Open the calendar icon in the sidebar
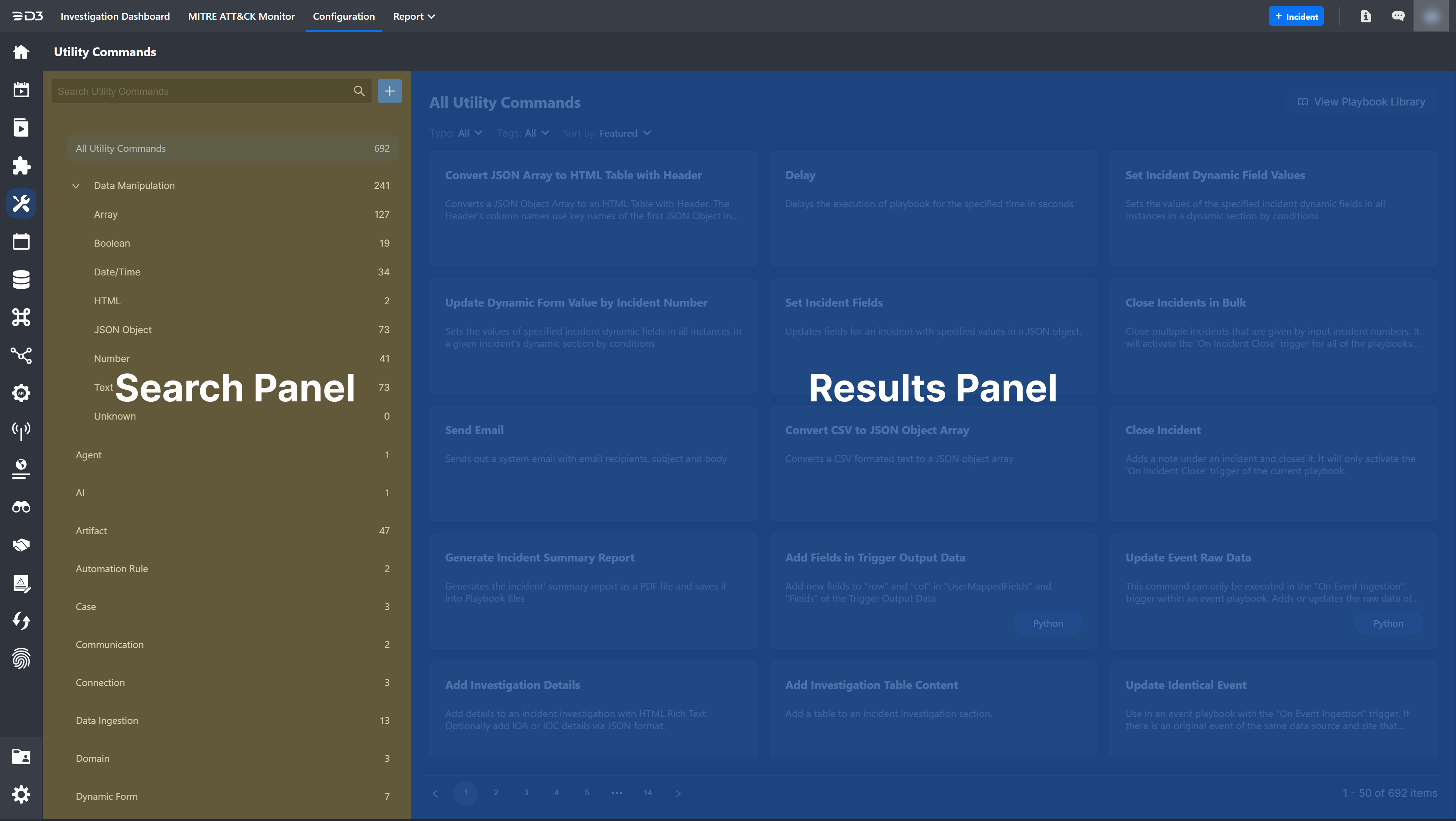This screenshot has width=1456, height=821. coord(21,241)
